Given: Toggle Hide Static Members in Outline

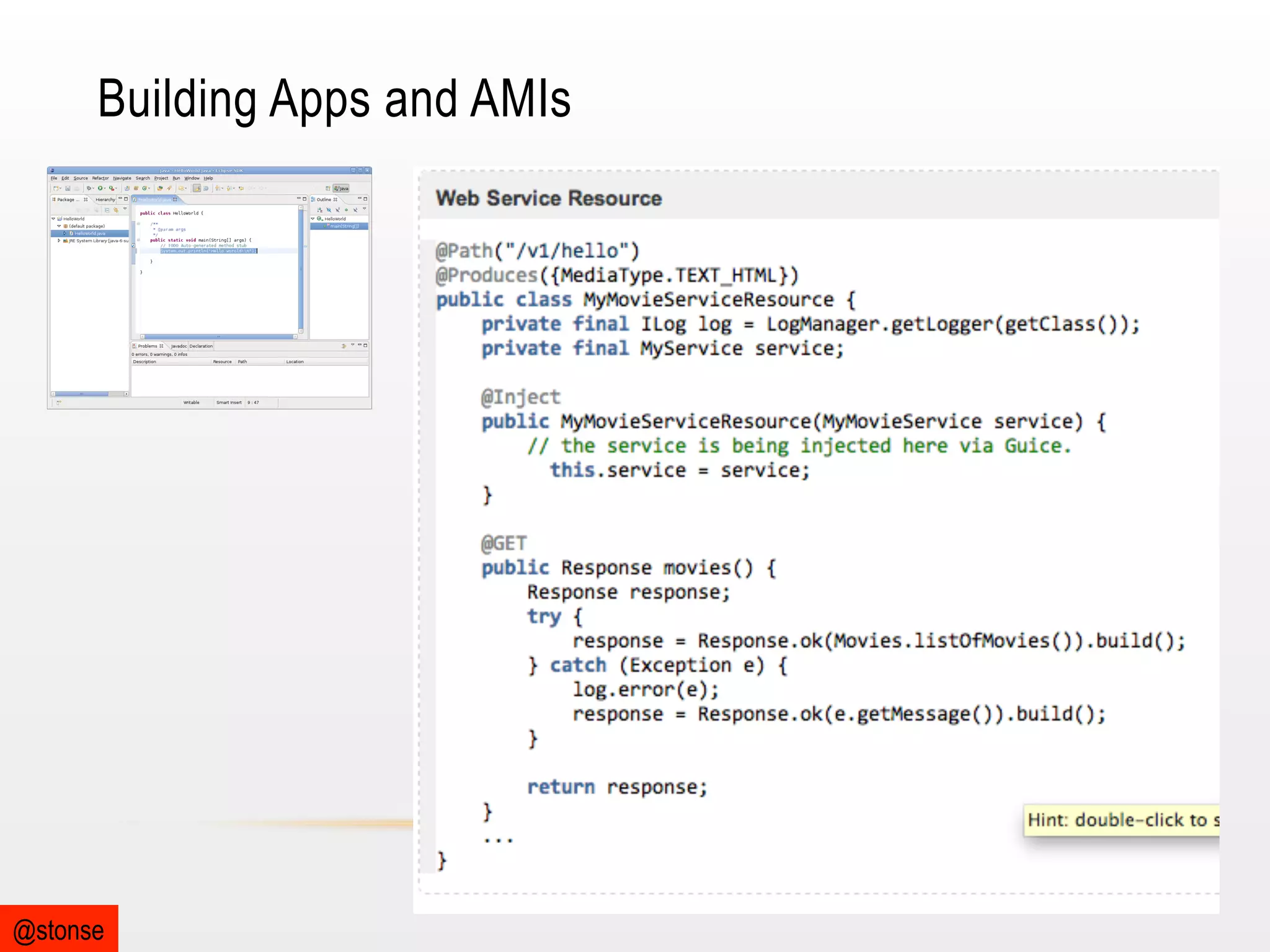Looking at the screenshot, I should [337, 210].
